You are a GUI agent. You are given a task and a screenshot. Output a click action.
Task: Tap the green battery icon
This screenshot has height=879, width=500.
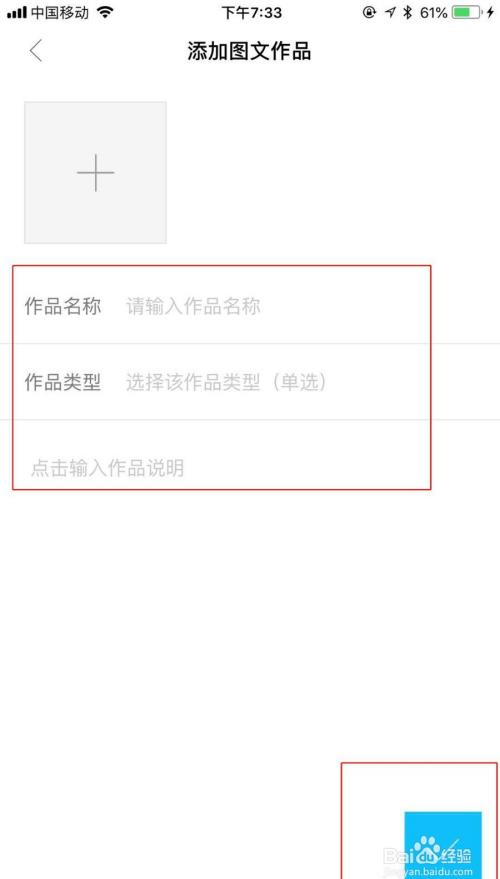(466, 12)
